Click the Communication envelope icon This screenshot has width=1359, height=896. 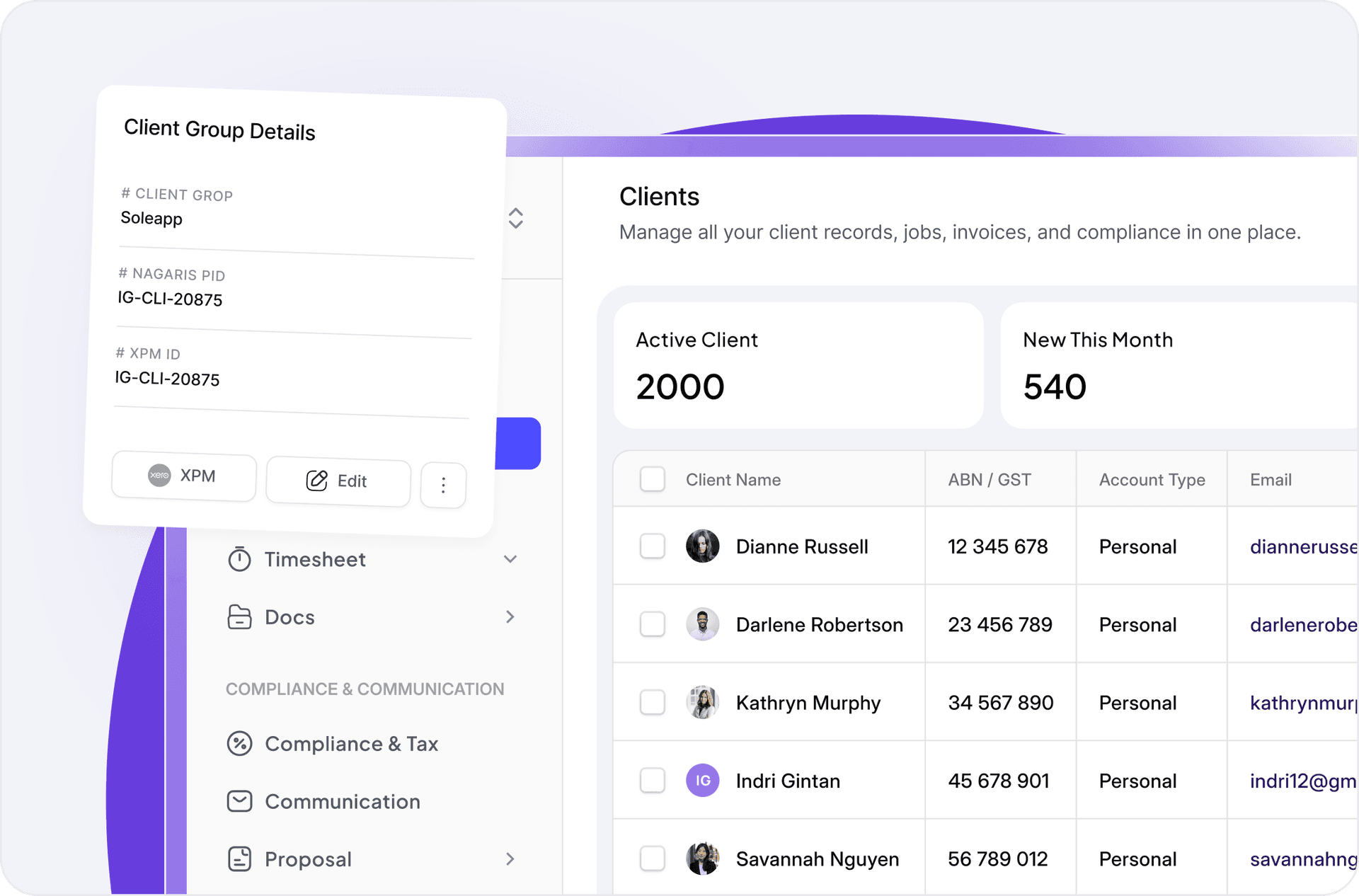pos(239,801)
